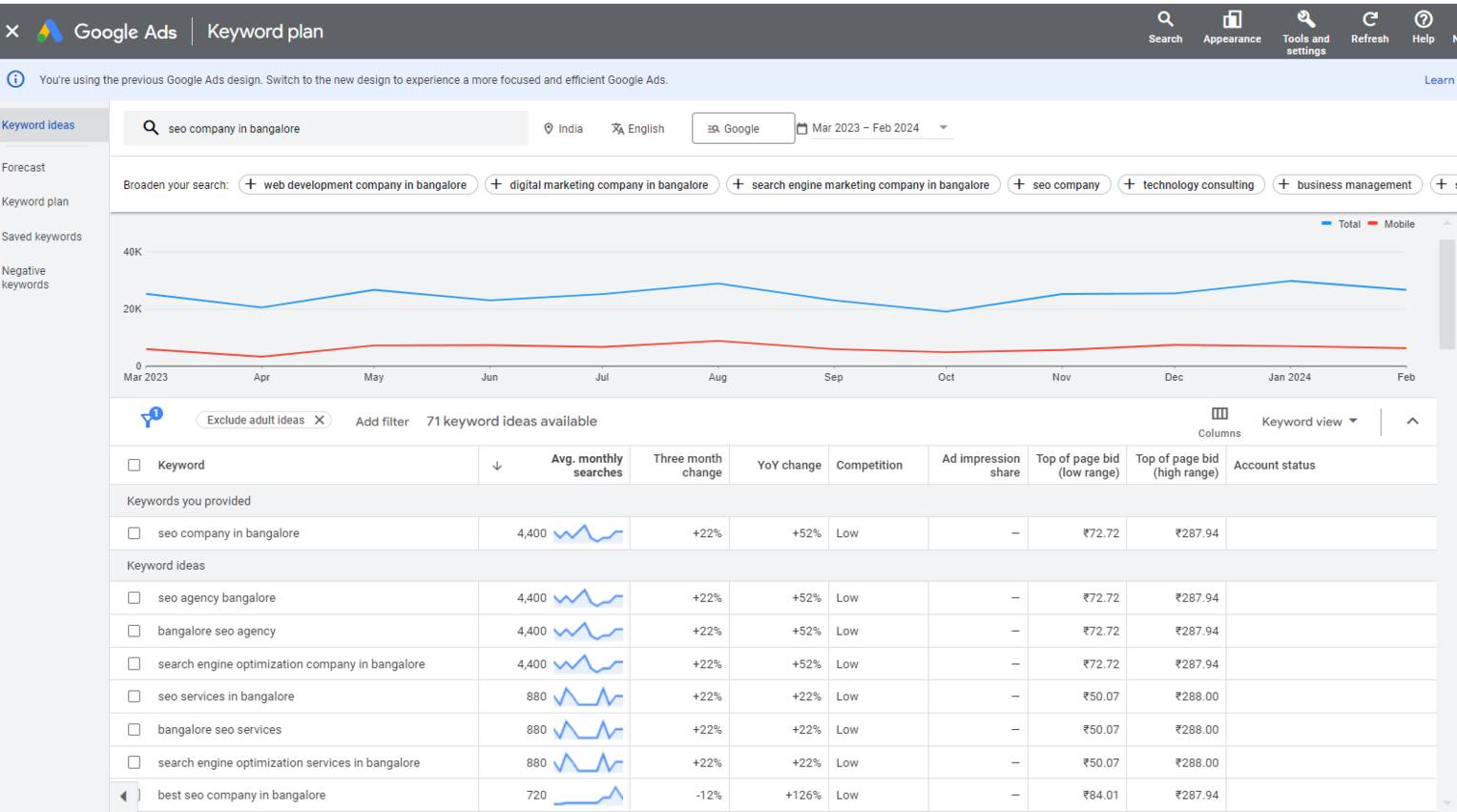Open the Appearance settings icon
The width and height of the screenshot is (1457, 812).
1232,28
